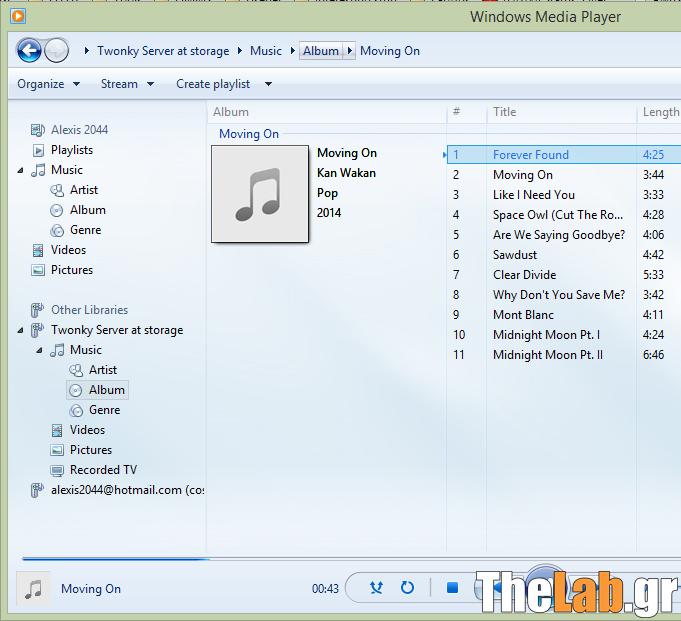Screen dimensions: 681x621
Task: Sort by the Length column header
Action: (659, 112)
